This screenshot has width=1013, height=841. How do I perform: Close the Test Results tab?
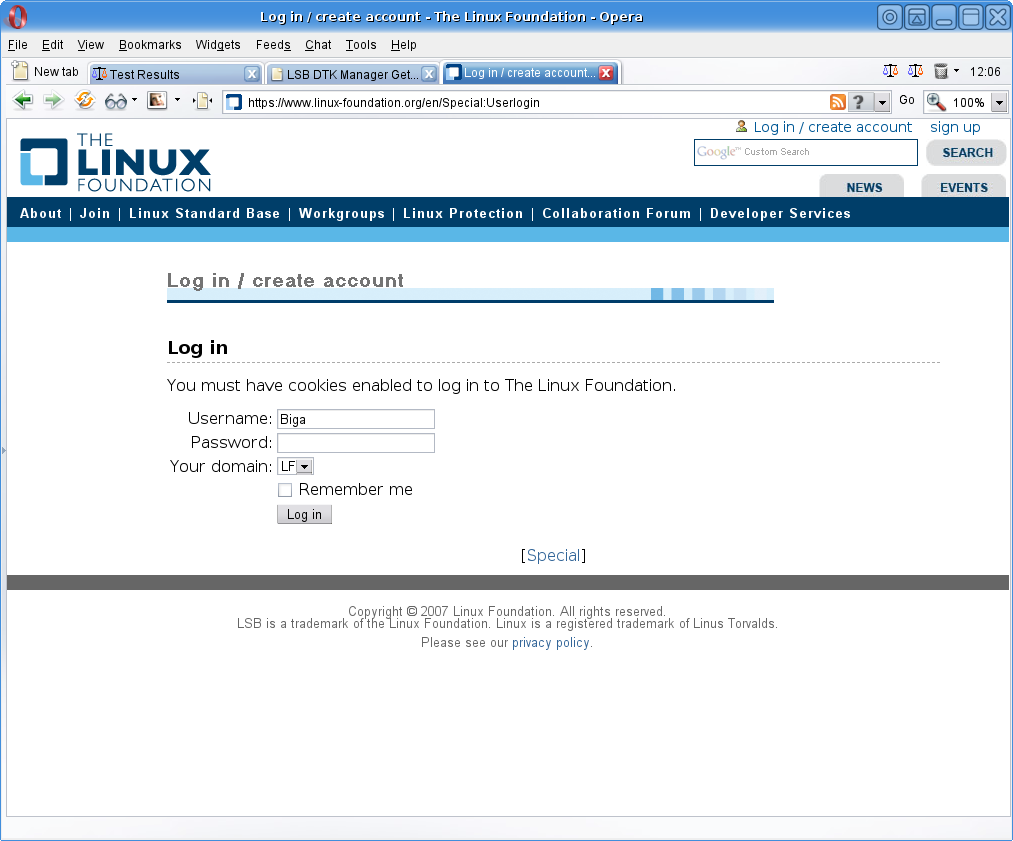252,74
